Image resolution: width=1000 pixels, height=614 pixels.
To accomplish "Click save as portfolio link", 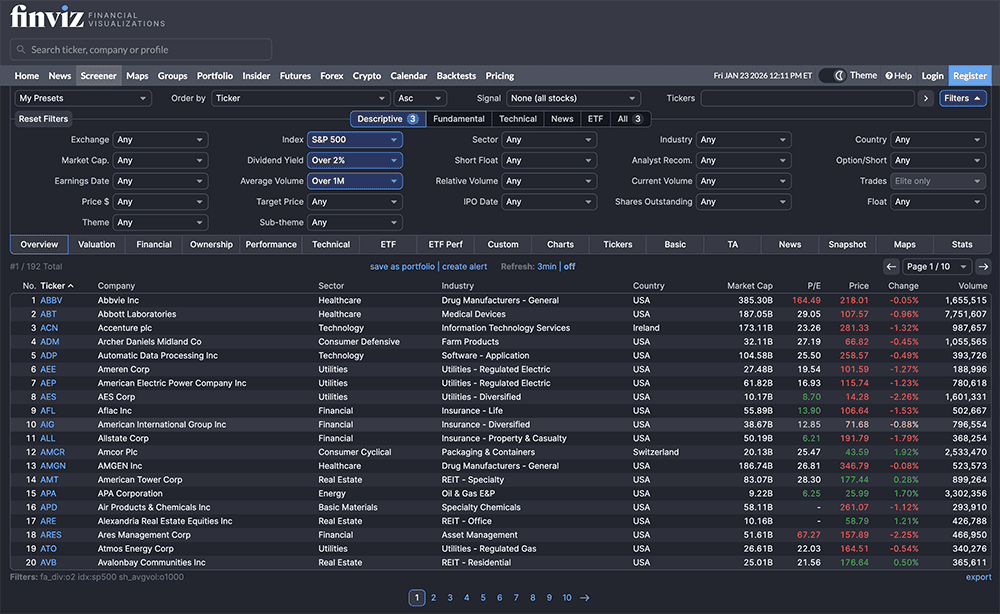I will [402, 267].
